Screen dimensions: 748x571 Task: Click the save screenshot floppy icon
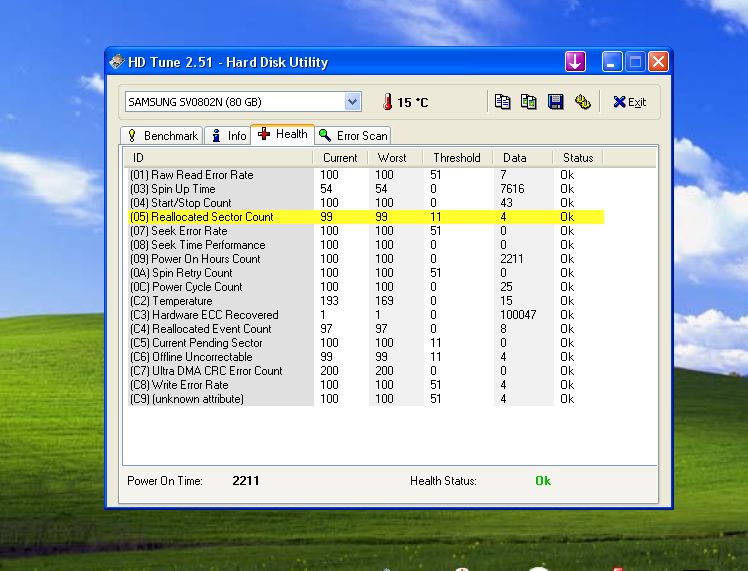pyautogui.click(x=556, y=102)
